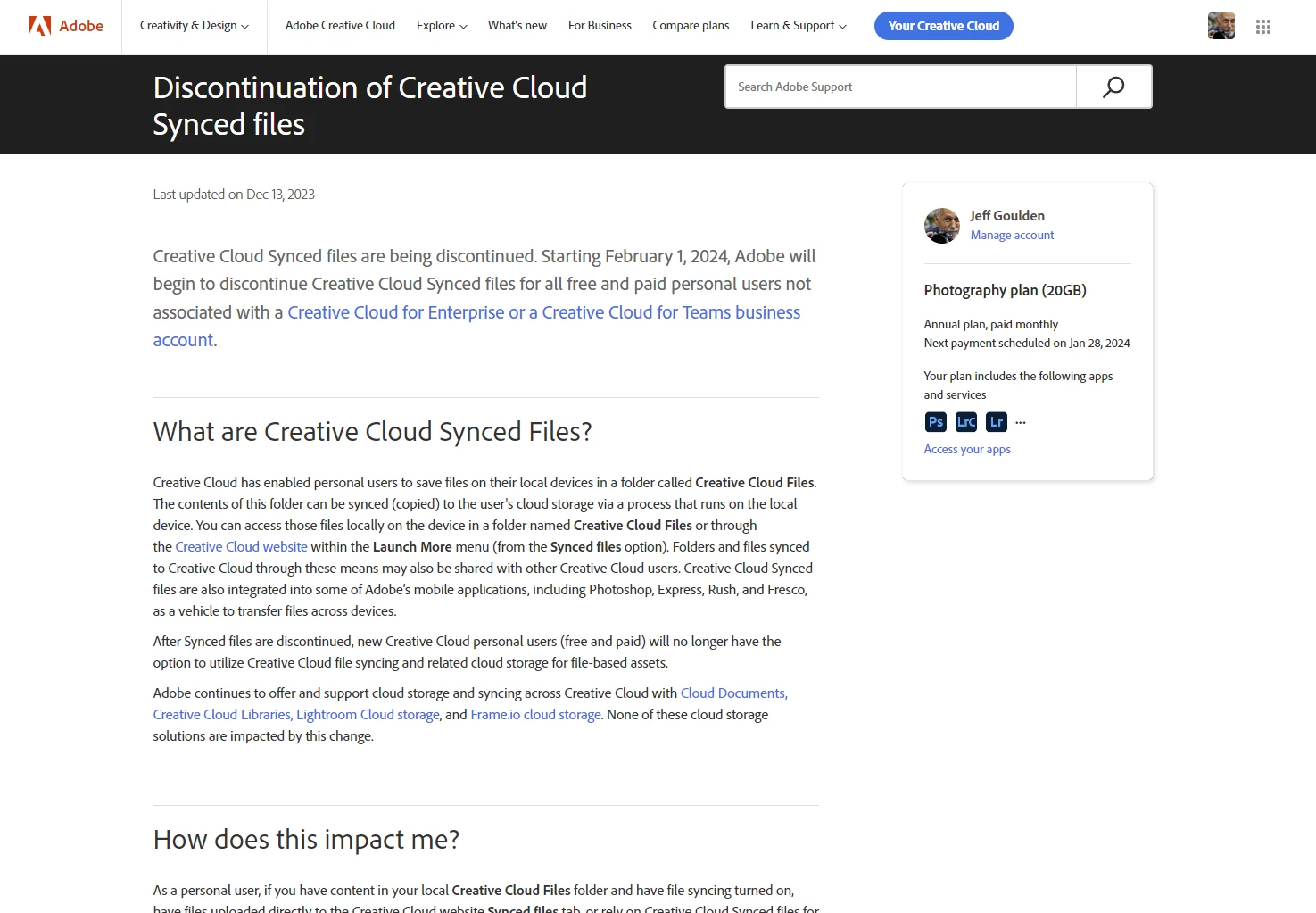
Task: Open What's new nav item
Action: pos(517,26)
